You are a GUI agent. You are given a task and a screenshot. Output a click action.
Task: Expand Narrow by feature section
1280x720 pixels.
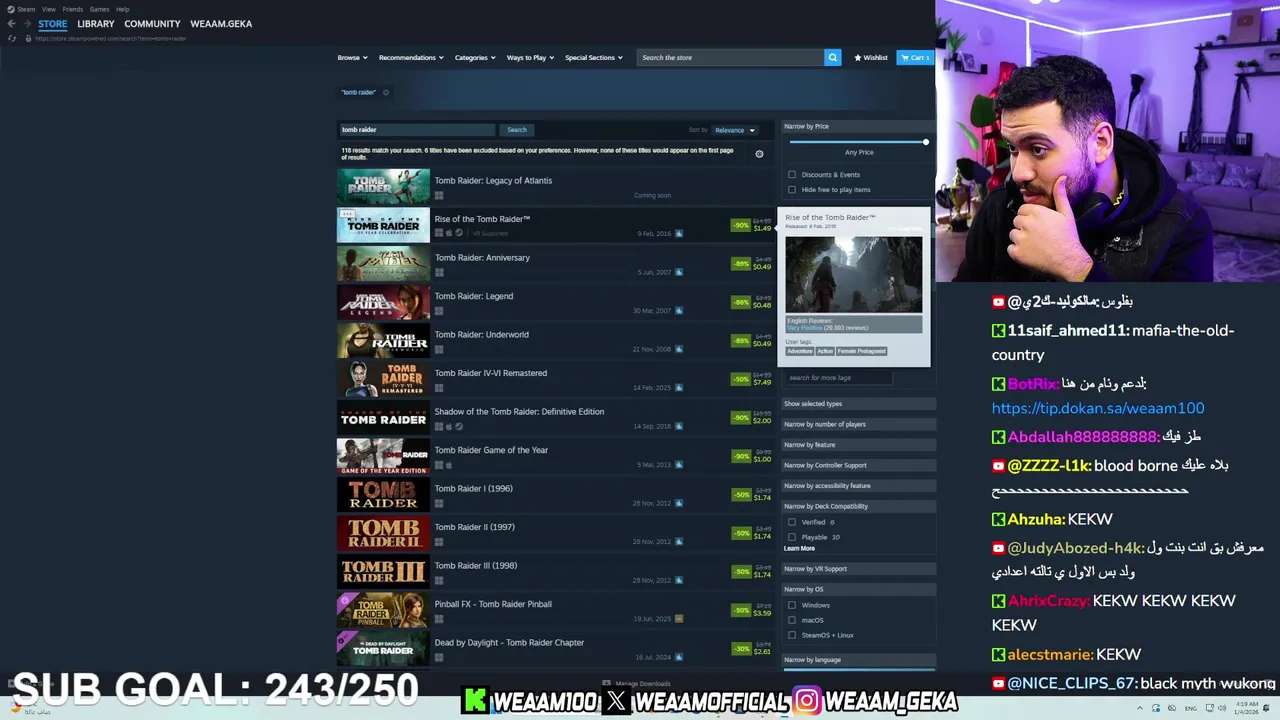pyautogui.click(x=858, y=445)
